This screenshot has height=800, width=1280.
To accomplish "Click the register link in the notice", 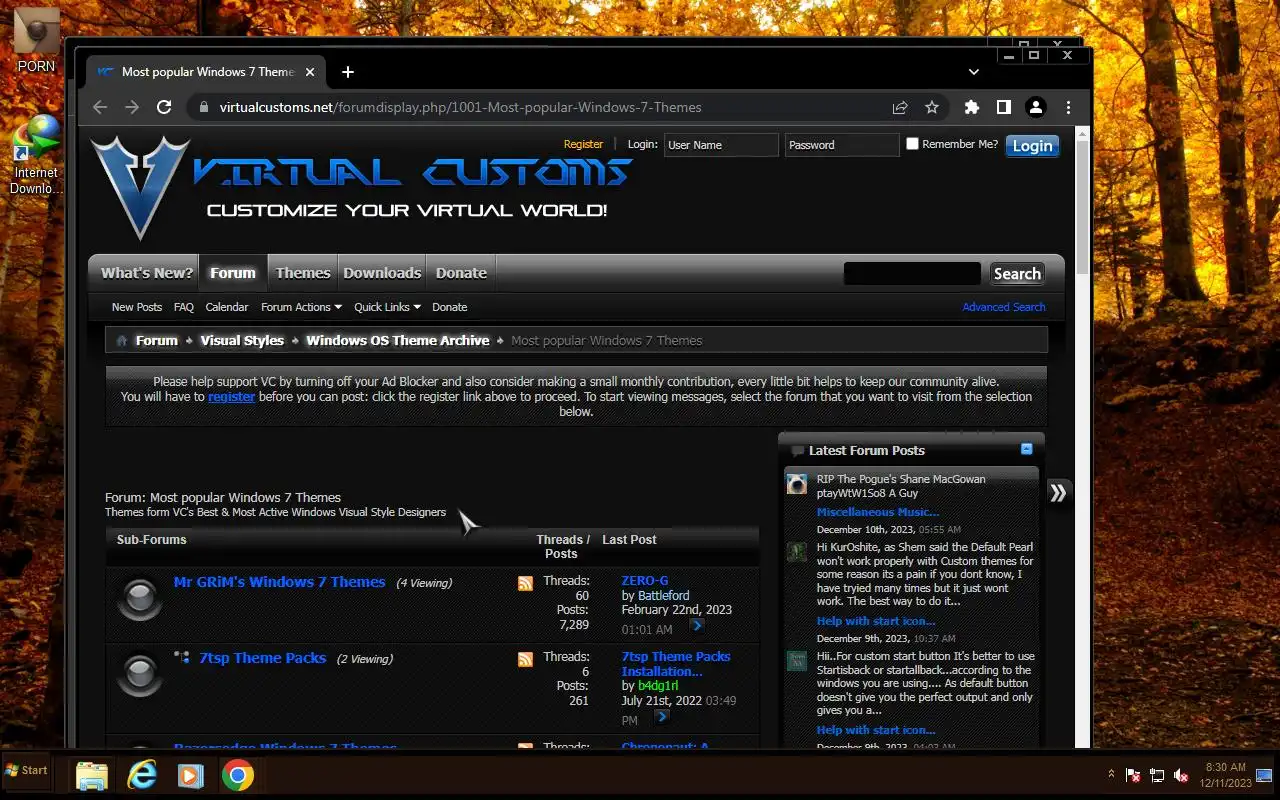I will pos(231,397).
